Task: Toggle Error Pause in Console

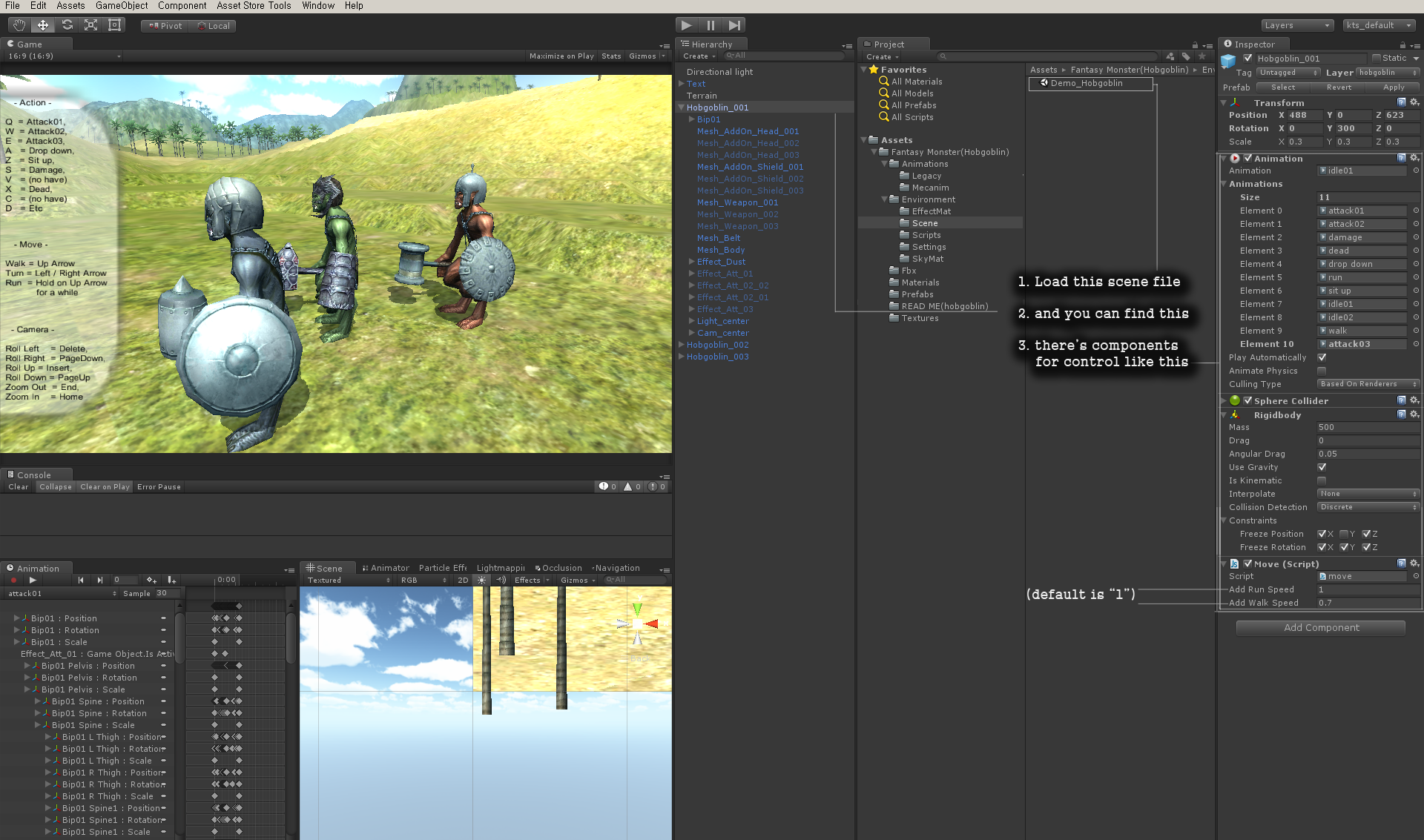Action: (x=159, y=487)
